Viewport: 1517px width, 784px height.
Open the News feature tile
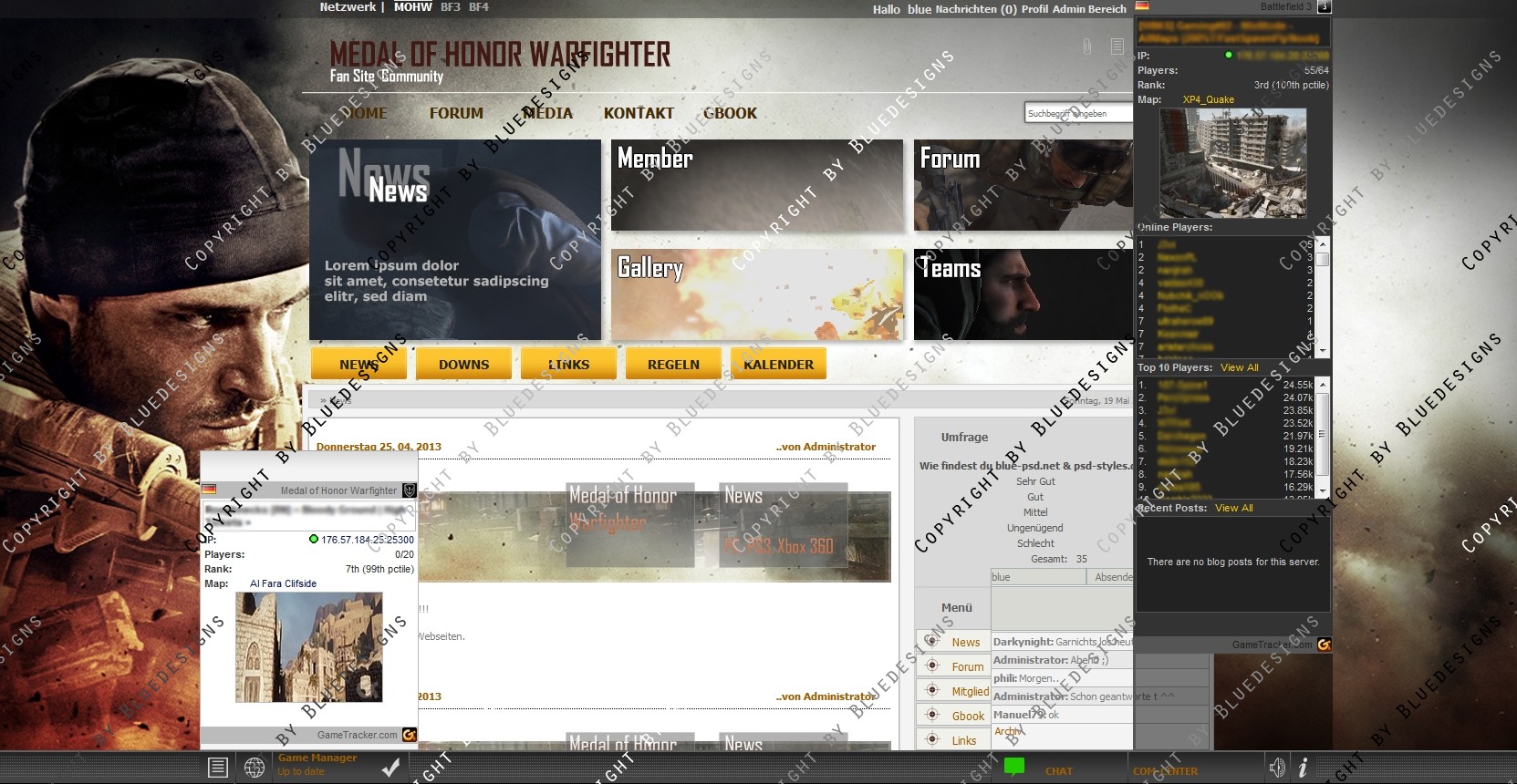point(455,240)
